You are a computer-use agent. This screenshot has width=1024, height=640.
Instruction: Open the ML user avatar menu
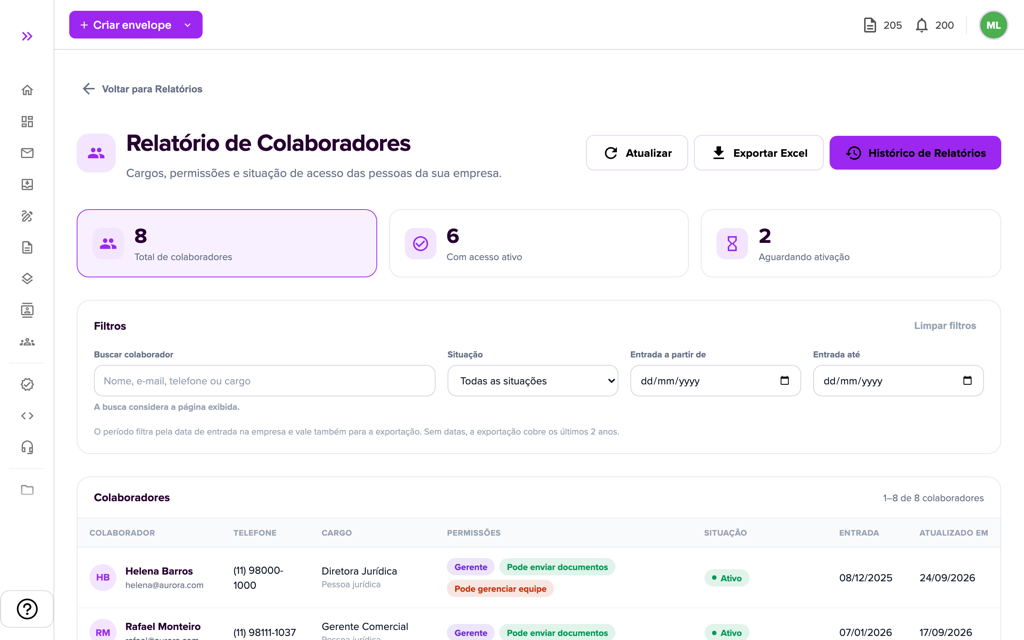(993, 25)
